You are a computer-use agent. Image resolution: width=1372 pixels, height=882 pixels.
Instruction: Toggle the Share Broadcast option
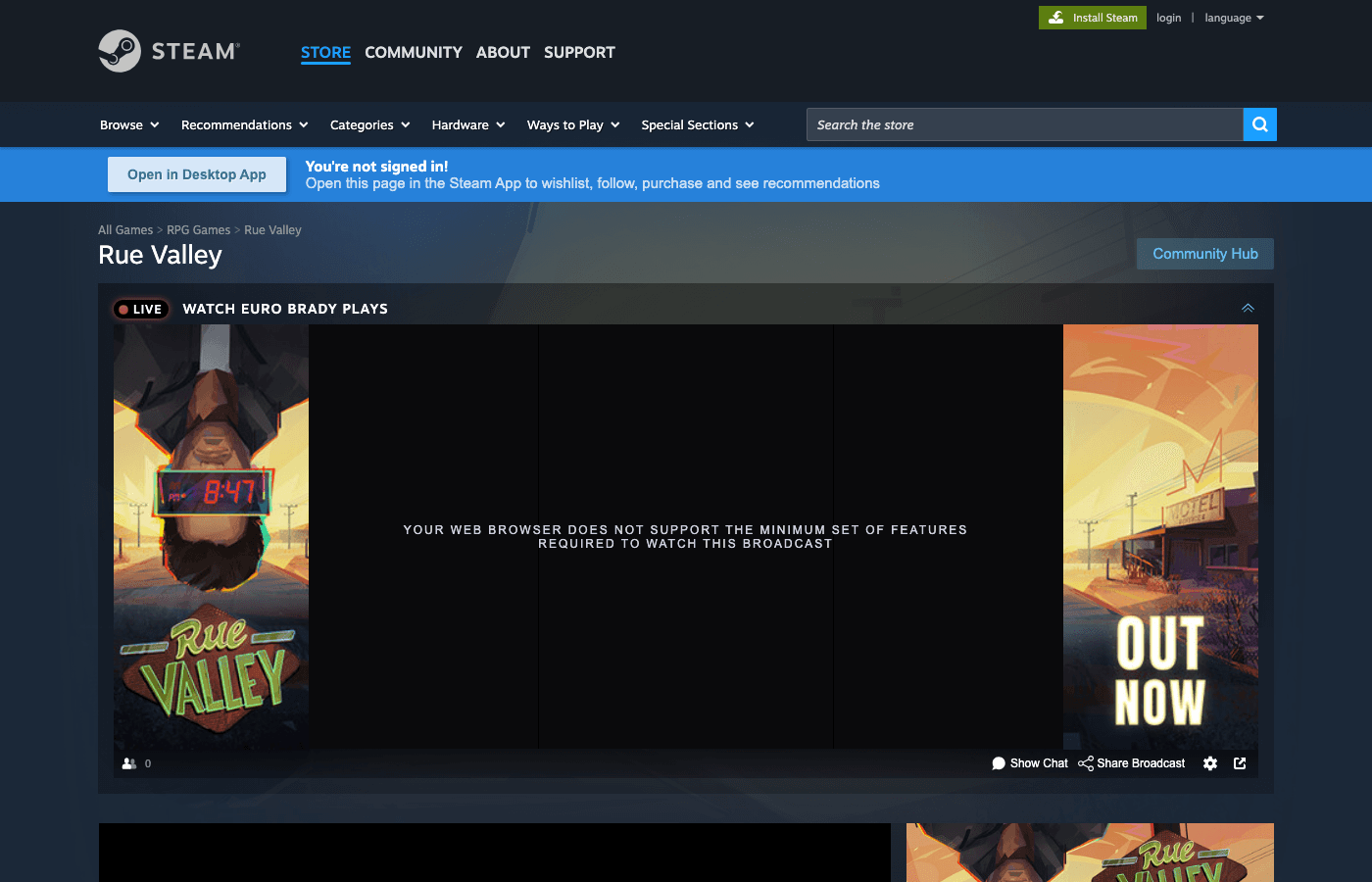[x=1140, y=762]
